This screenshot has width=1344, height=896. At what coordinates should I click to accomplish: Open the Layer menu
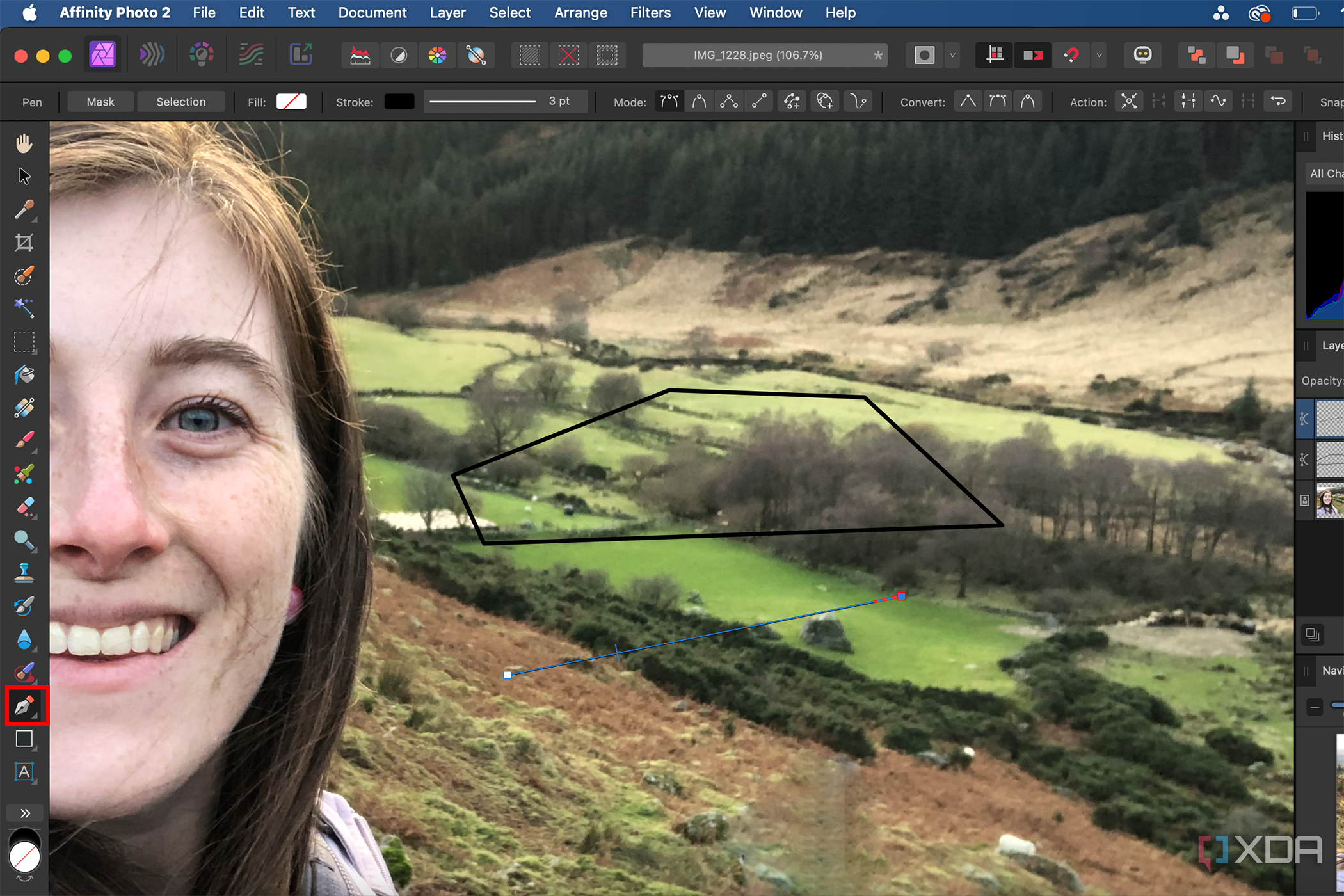[x=447, y=13]
